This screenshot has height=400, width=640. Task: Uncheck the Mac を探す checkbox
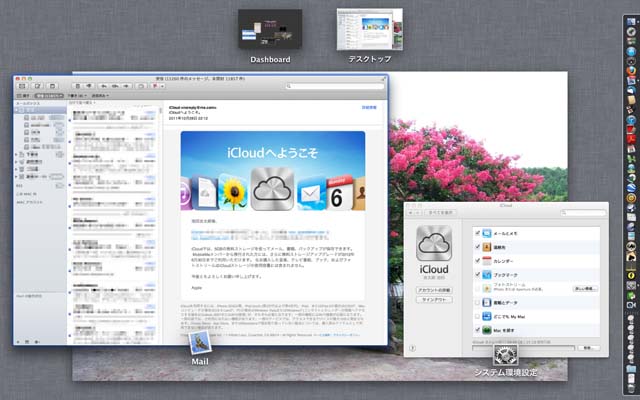click(x=477, y=330)
